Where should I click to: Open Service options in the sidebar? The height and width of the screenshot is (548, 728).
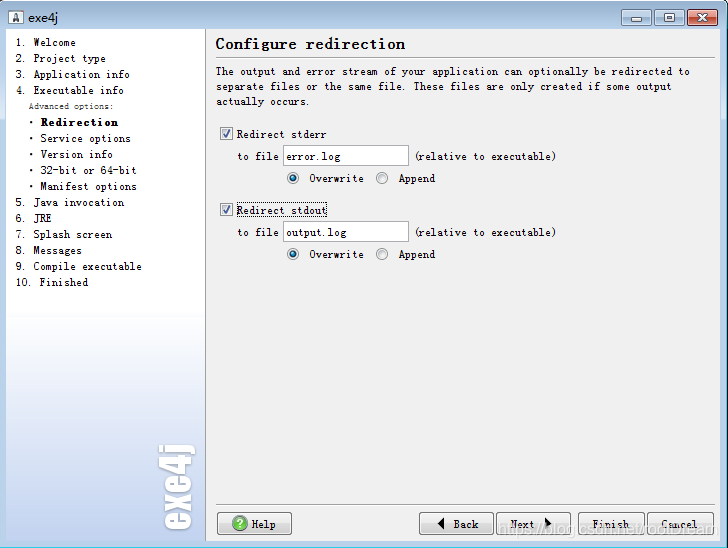coord(85,138)
